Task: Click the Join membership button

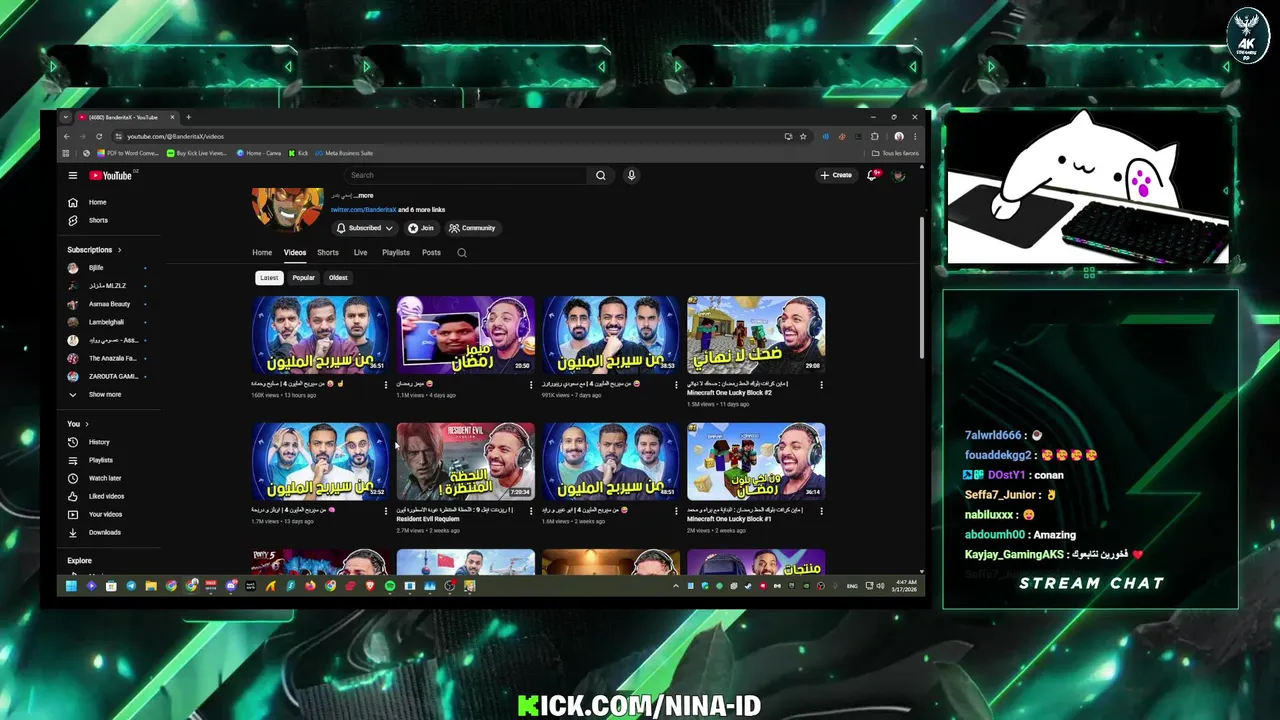Action: click(421, 228)
